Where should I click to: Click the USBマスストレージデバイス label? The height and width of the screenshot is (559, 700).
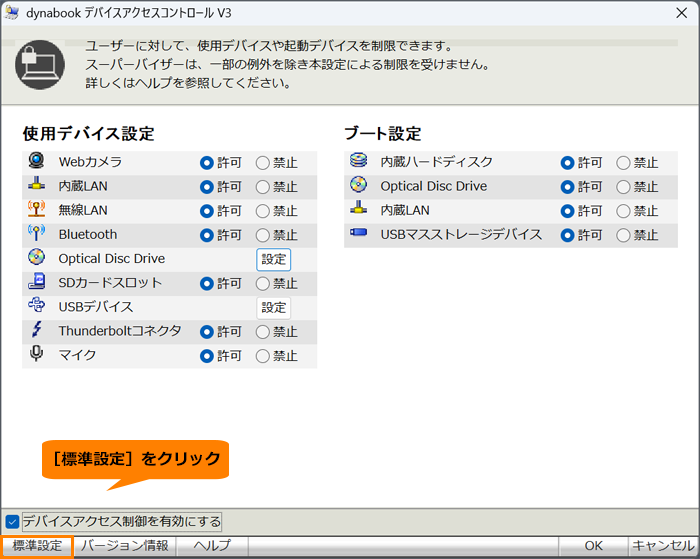tap(461, 234)
